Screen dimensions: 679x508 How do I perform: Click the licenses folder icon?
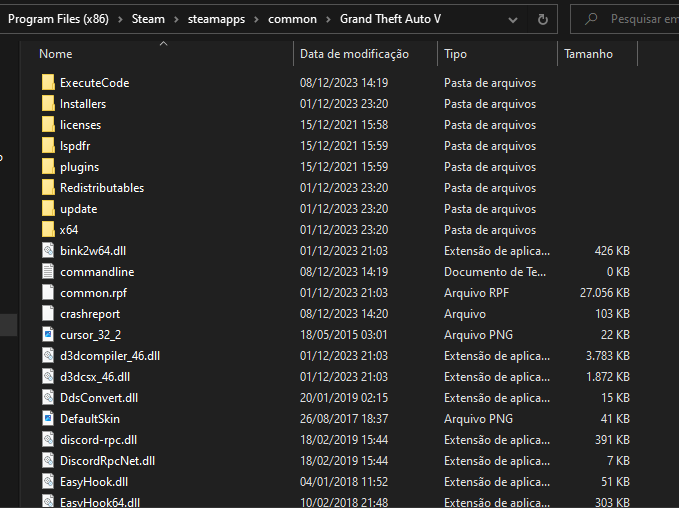(48, 124)
